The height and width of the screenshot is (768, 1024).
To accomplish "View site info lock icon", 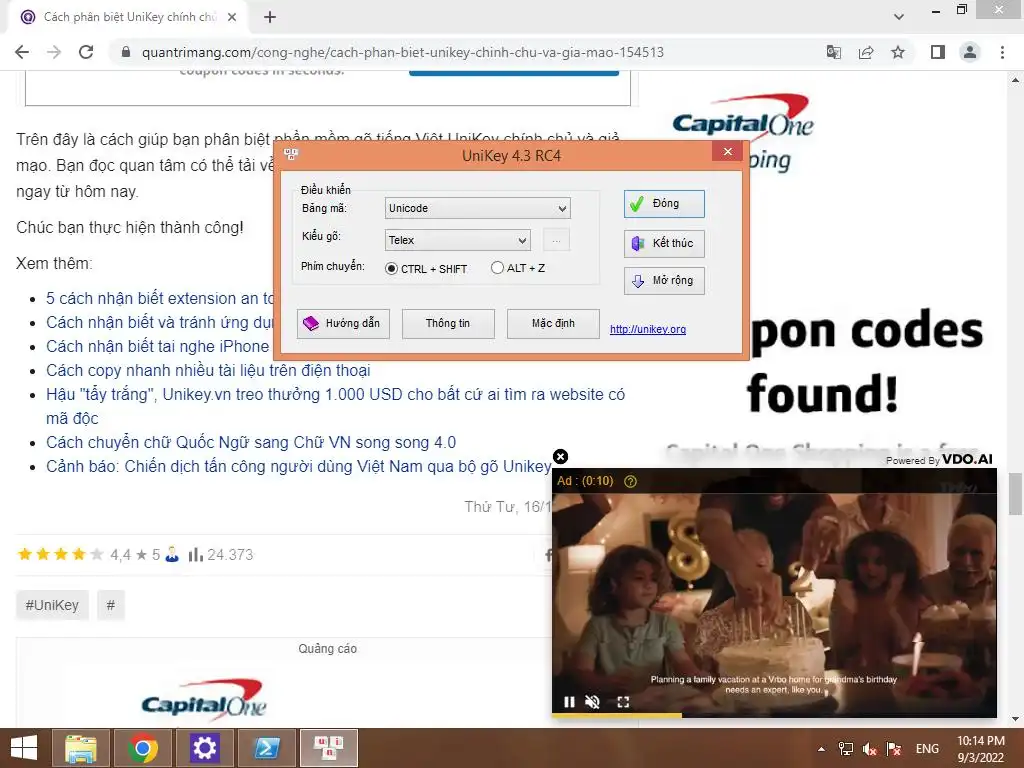I will click(x=126, y=52).
